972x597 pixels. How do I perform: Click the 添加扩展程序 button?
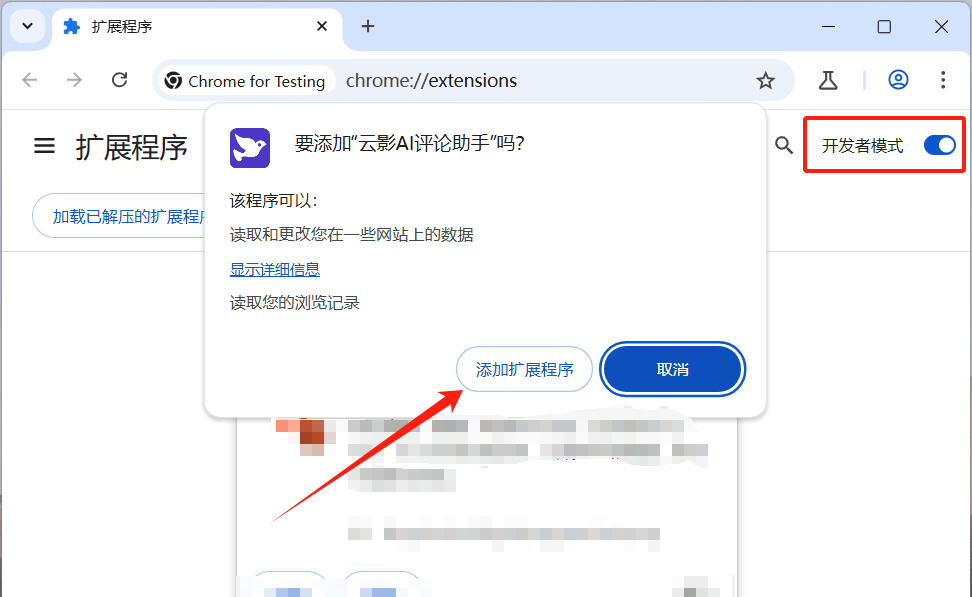[x=524, y=370]
